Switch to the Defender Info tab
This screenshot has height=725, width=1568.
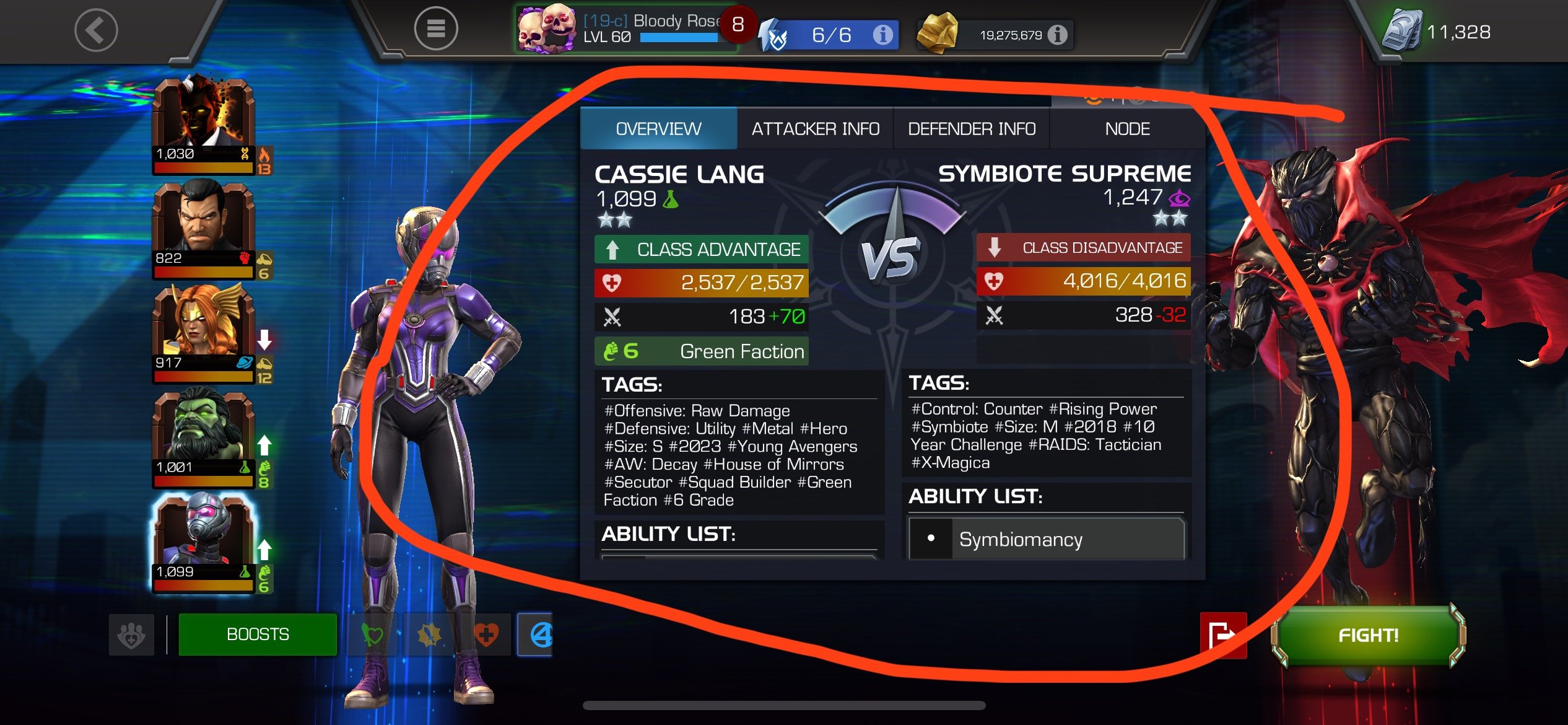972,128
